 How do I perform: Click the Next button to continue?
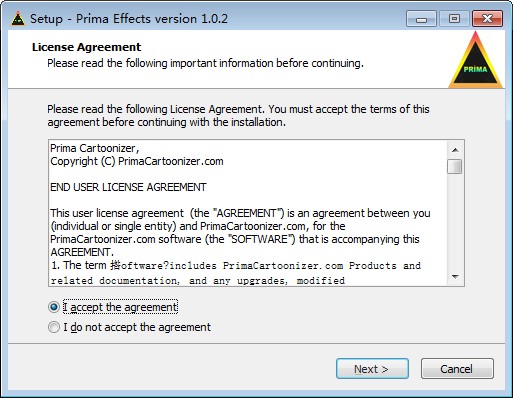click(372, 369)
